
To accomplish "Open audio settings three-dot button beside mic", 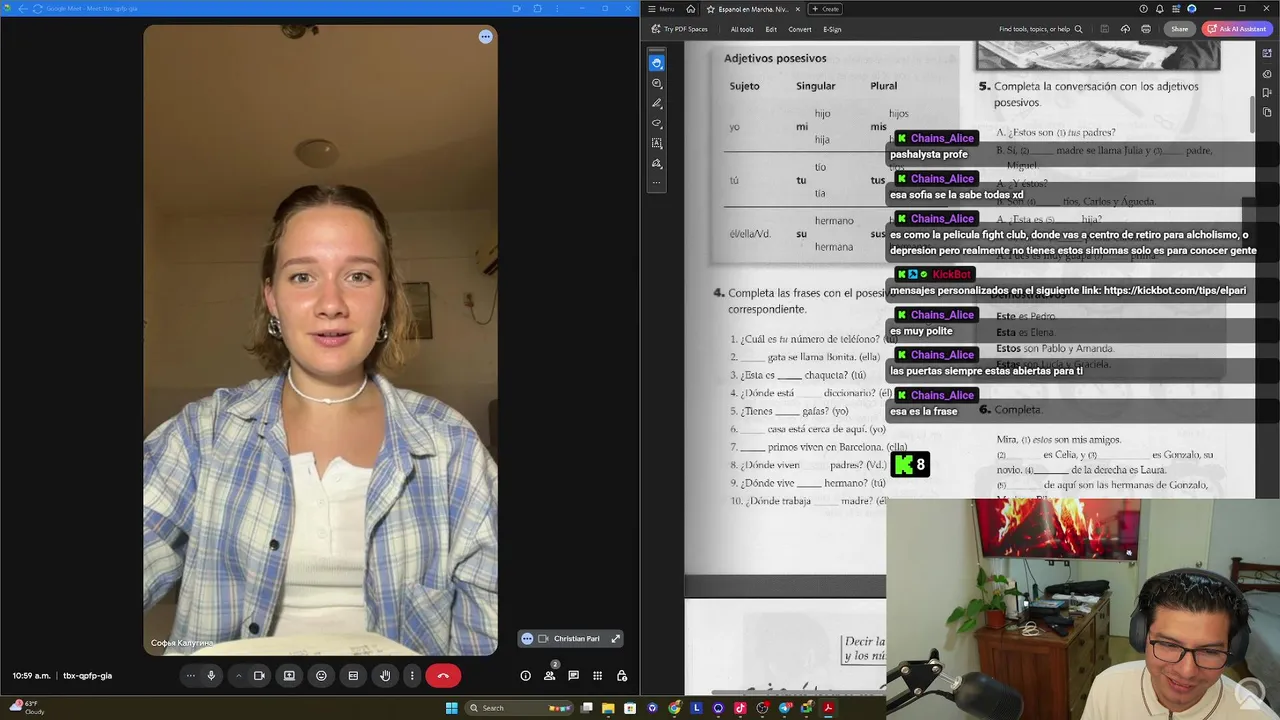I will tap(190, 676).
